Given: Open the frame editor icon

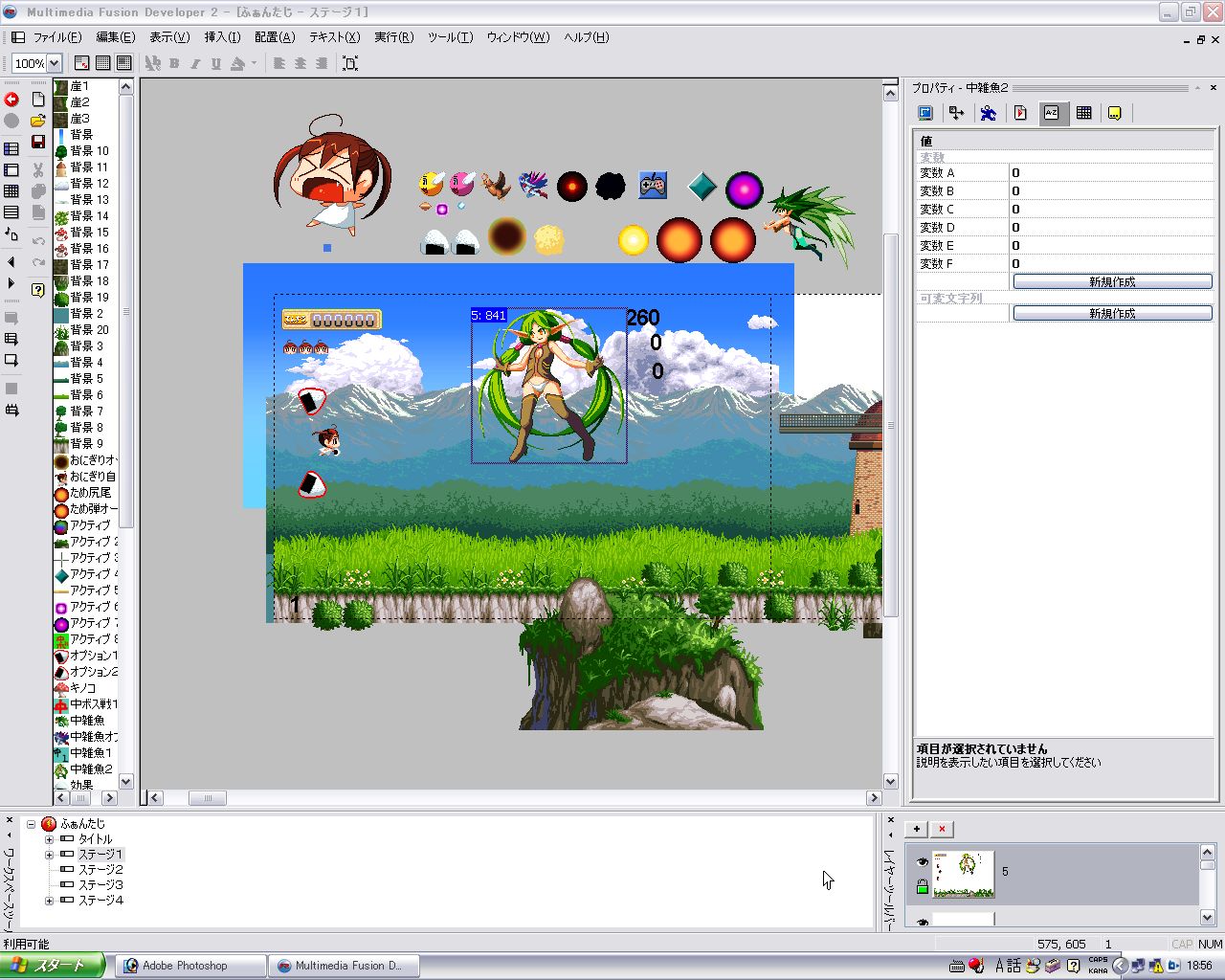Looking at the screenshot, I should pyautogui.click(x=11, y=170).
